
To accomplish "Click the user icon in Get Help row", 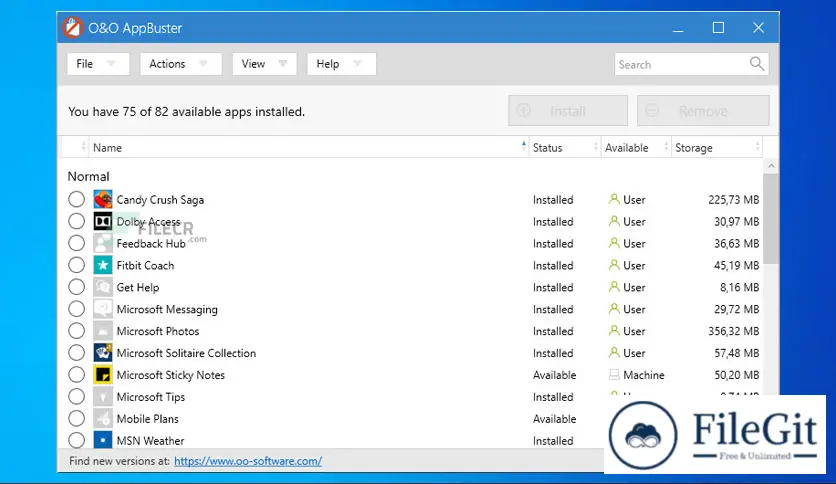I will pyautogui.click(x=614, y=286).
